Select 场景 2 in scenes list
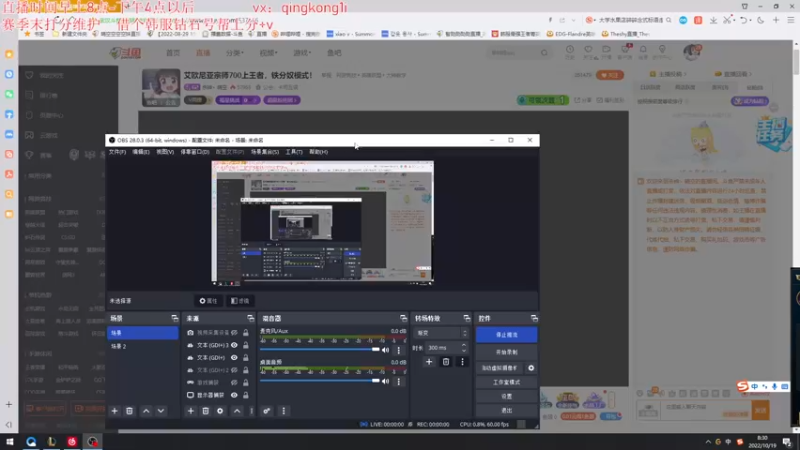The width and height of the screenshot is (800, 450). tap(142, 346)
